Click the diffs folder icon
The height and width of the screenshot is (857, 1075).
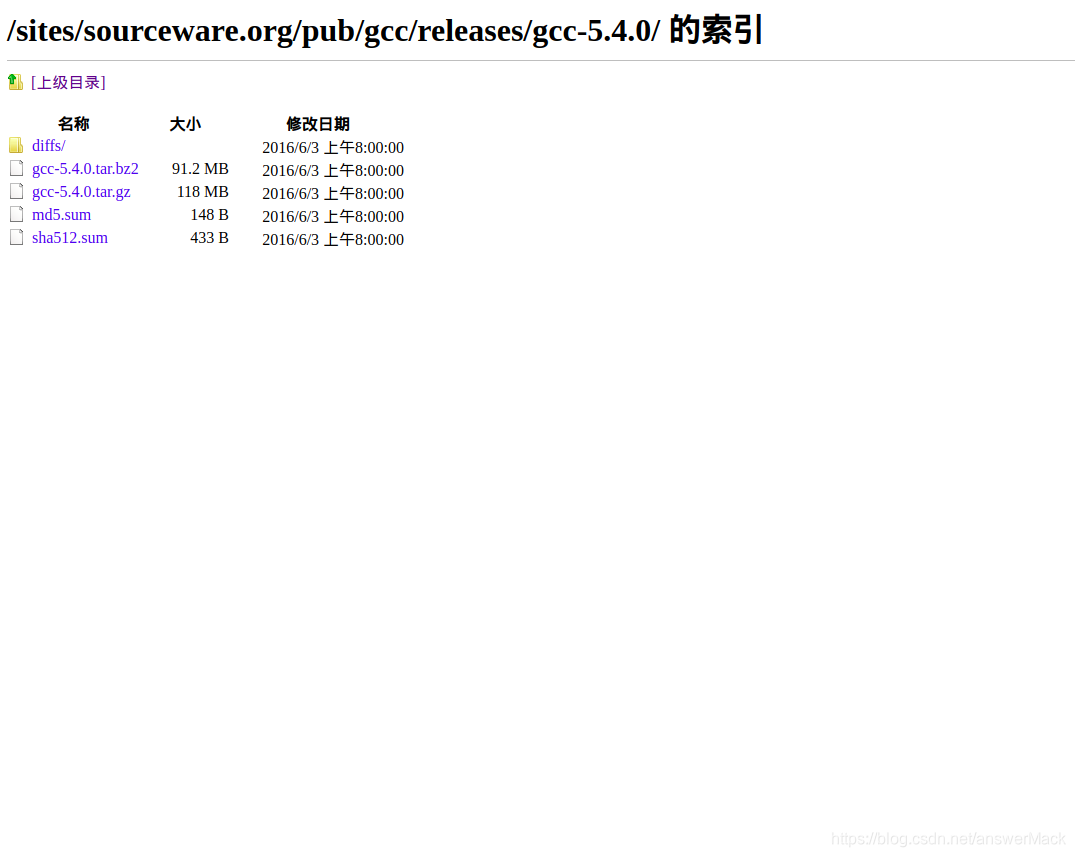point(16,145)
